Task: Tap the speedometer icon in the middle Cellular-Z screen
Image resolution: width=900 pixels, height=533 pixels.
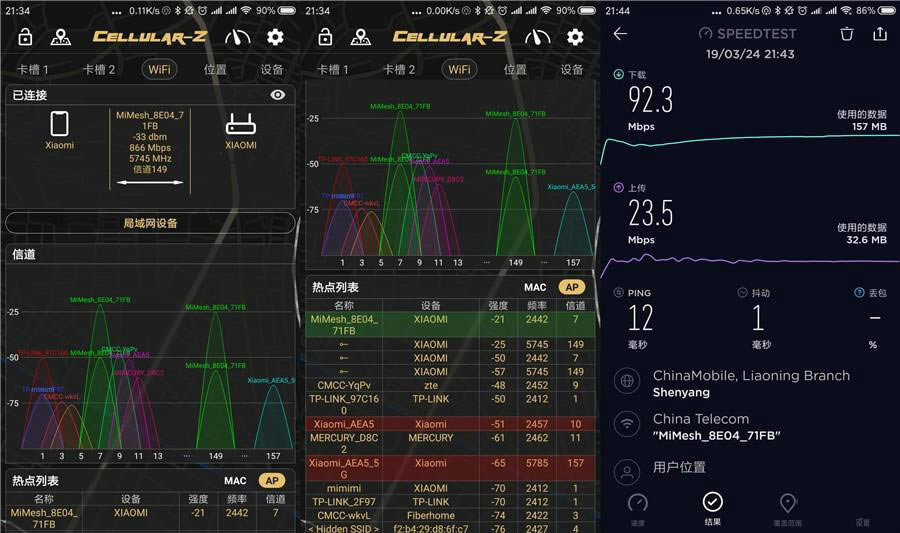Action: click(537, 37)
